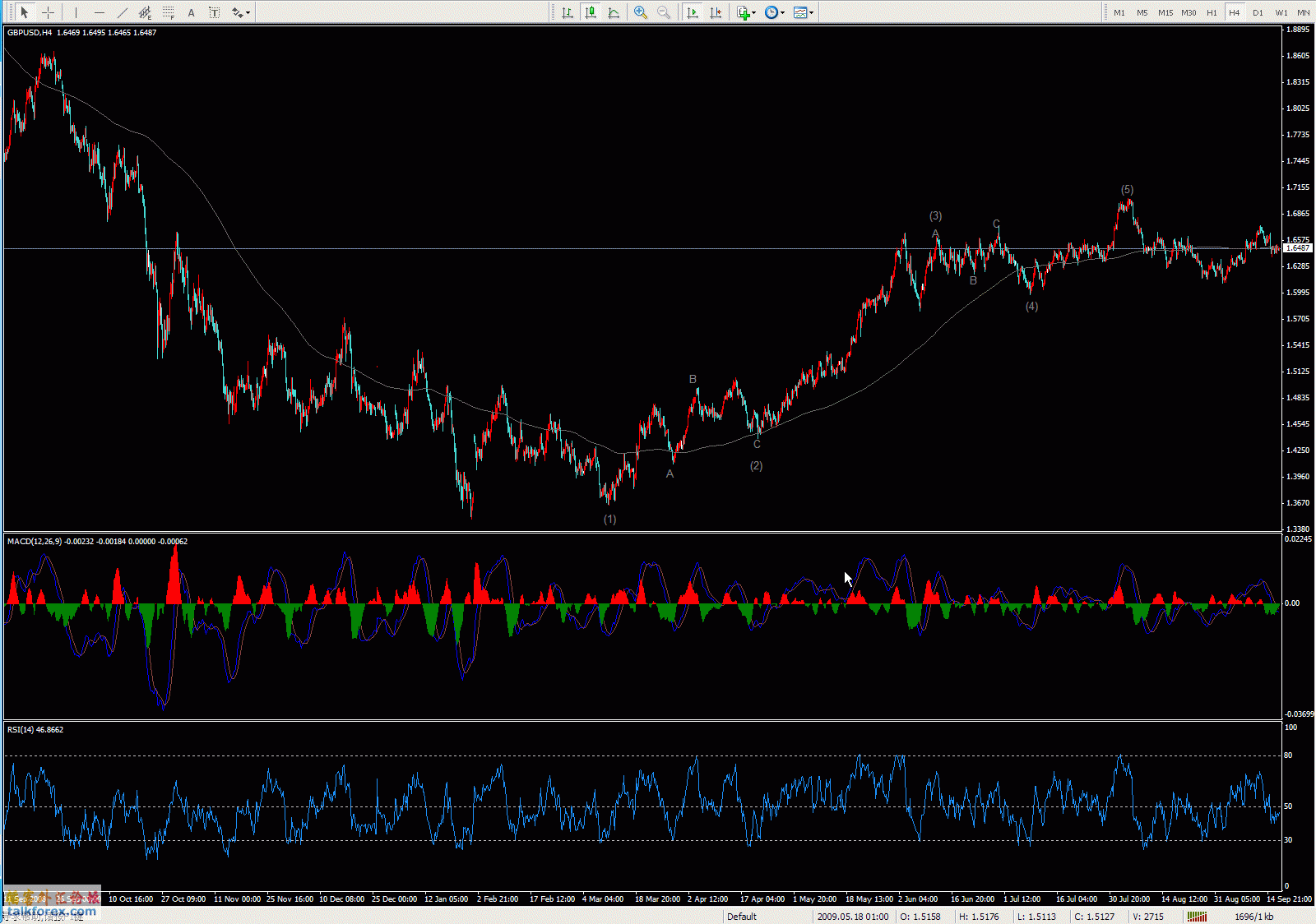Select the Vertical Line drawing tool
This screenshot has width=1316, height=924.
click(x=76, y=12)
